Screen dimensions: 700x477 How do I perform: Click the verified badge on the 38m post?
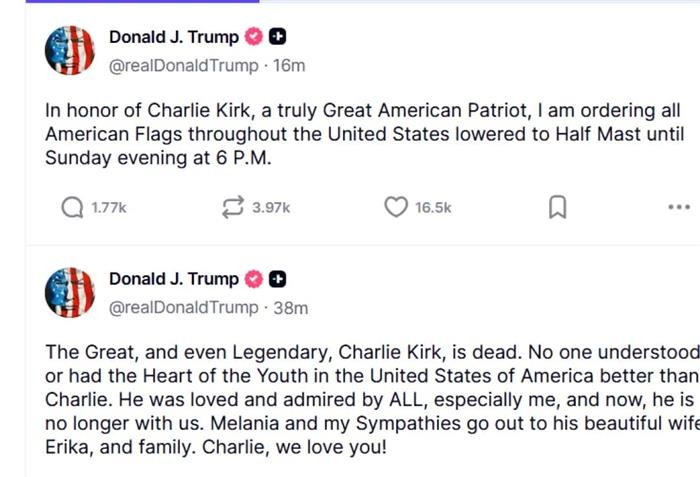click(x=254, y=279)
